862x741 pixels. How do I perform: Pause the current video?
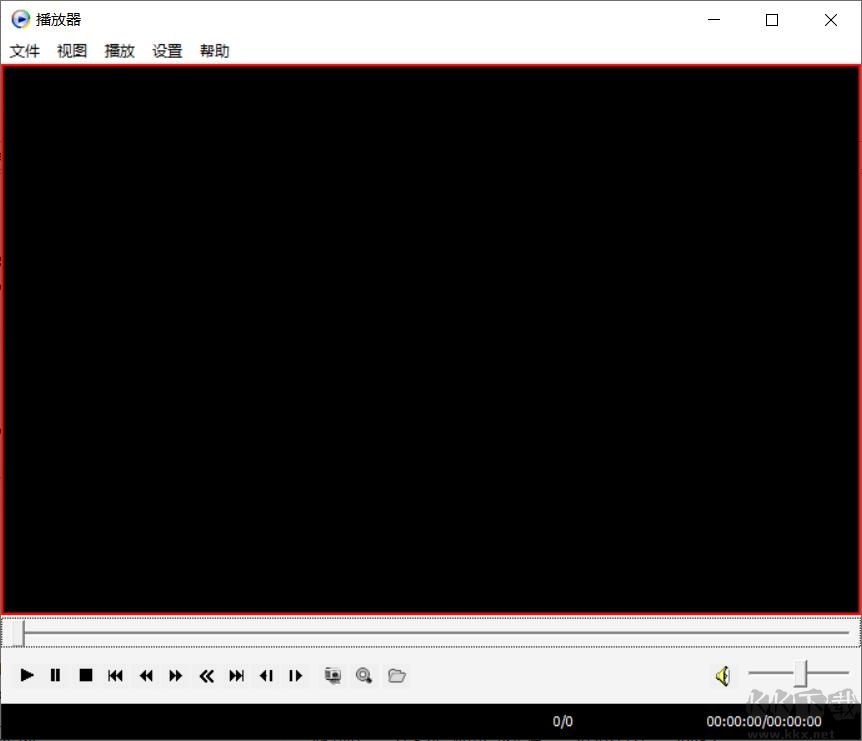click(x=55, y=675)
